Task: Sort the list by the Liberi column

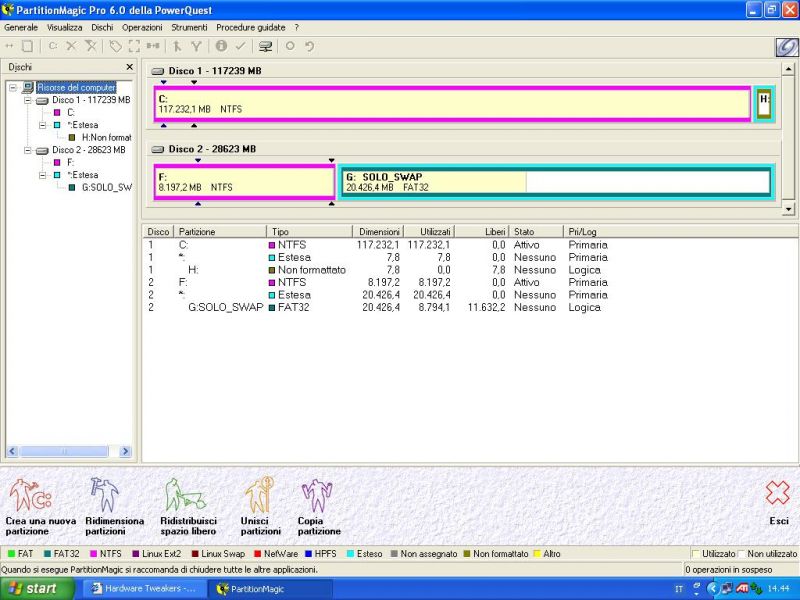Action: [482, 232]
